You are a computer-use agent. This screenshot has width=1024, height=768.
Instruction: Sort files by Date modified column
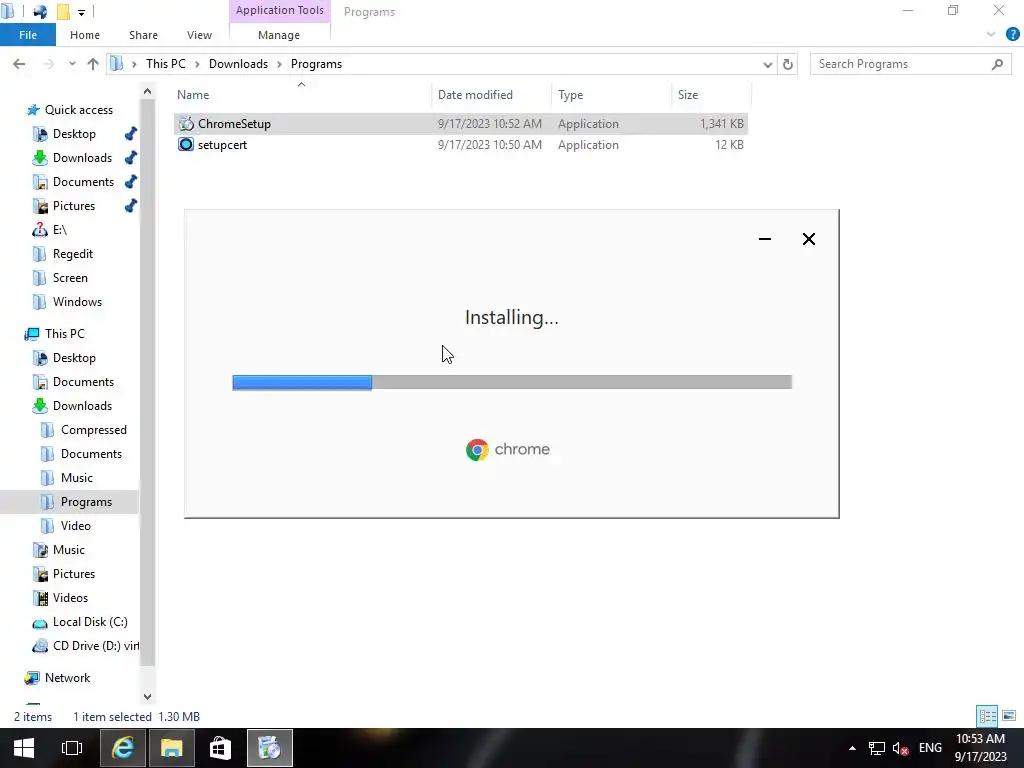coord(475,95)
